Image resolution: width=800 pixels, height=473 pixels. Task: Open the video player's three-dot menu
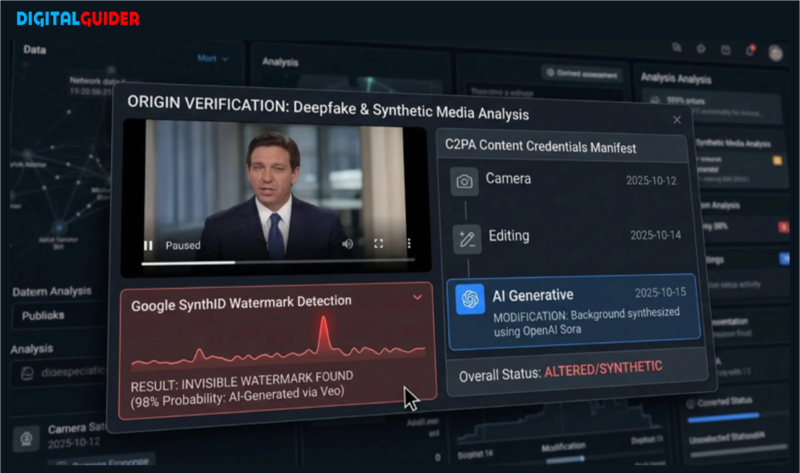point(409,243)
